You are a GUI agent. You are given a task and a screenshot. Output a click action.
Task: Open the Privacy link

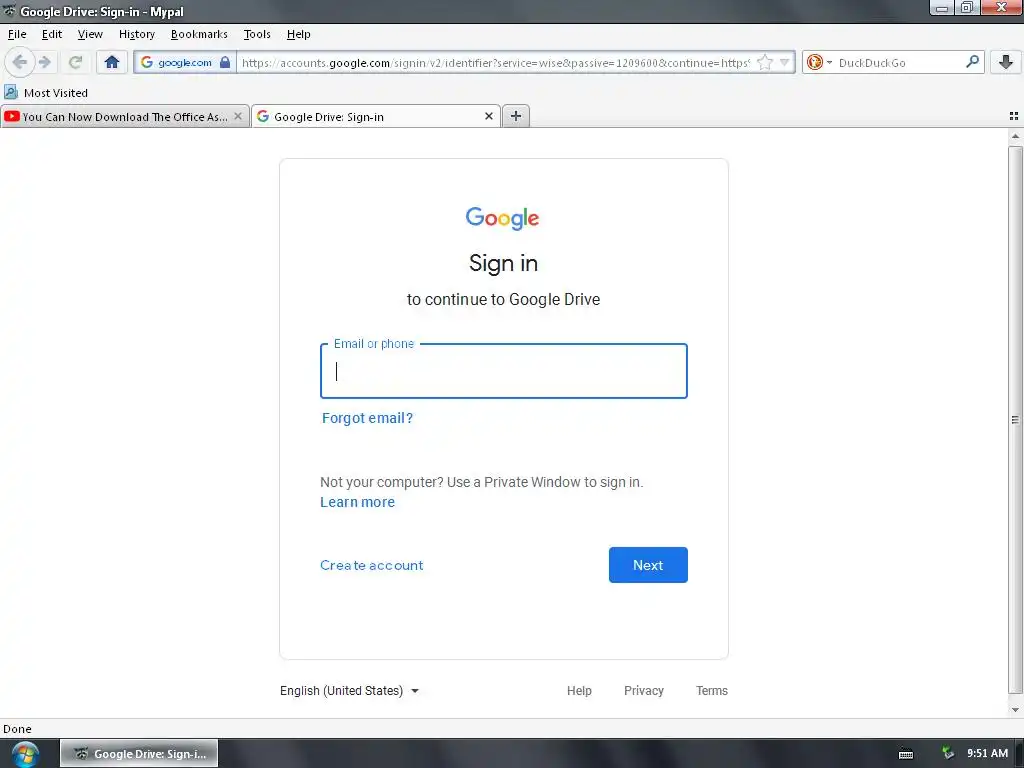point(643,691)
